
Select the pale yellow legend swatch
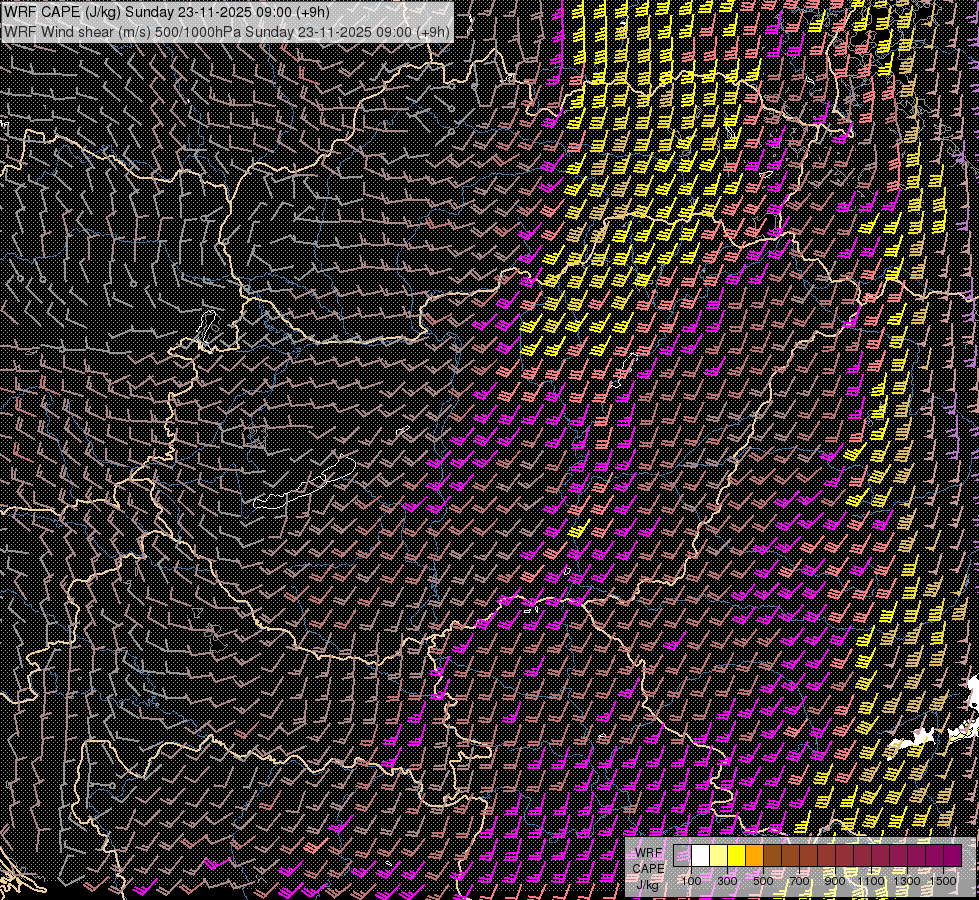pos(719,855)
